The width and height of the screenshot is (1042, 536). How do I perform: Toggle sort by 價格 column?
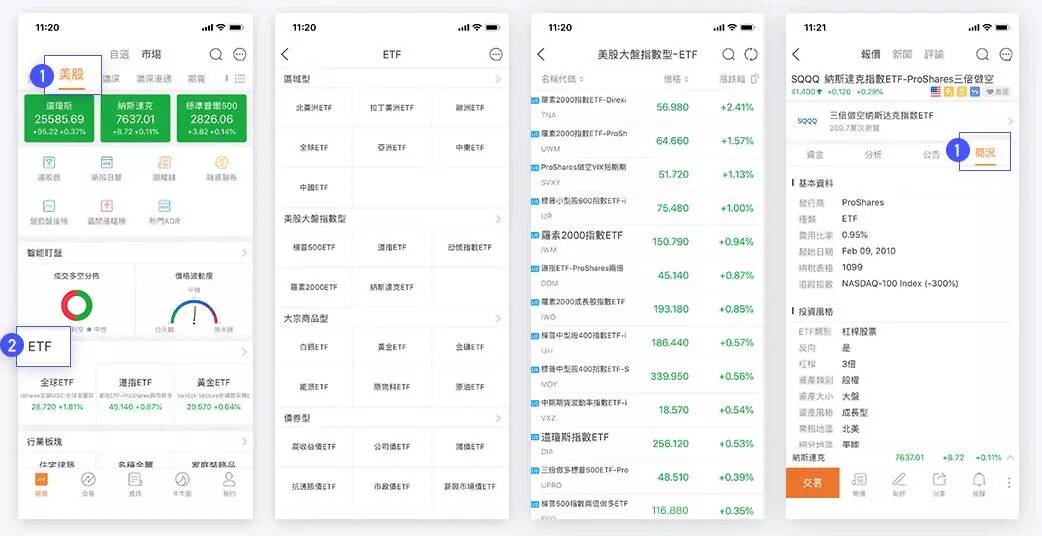click(676, 79)
